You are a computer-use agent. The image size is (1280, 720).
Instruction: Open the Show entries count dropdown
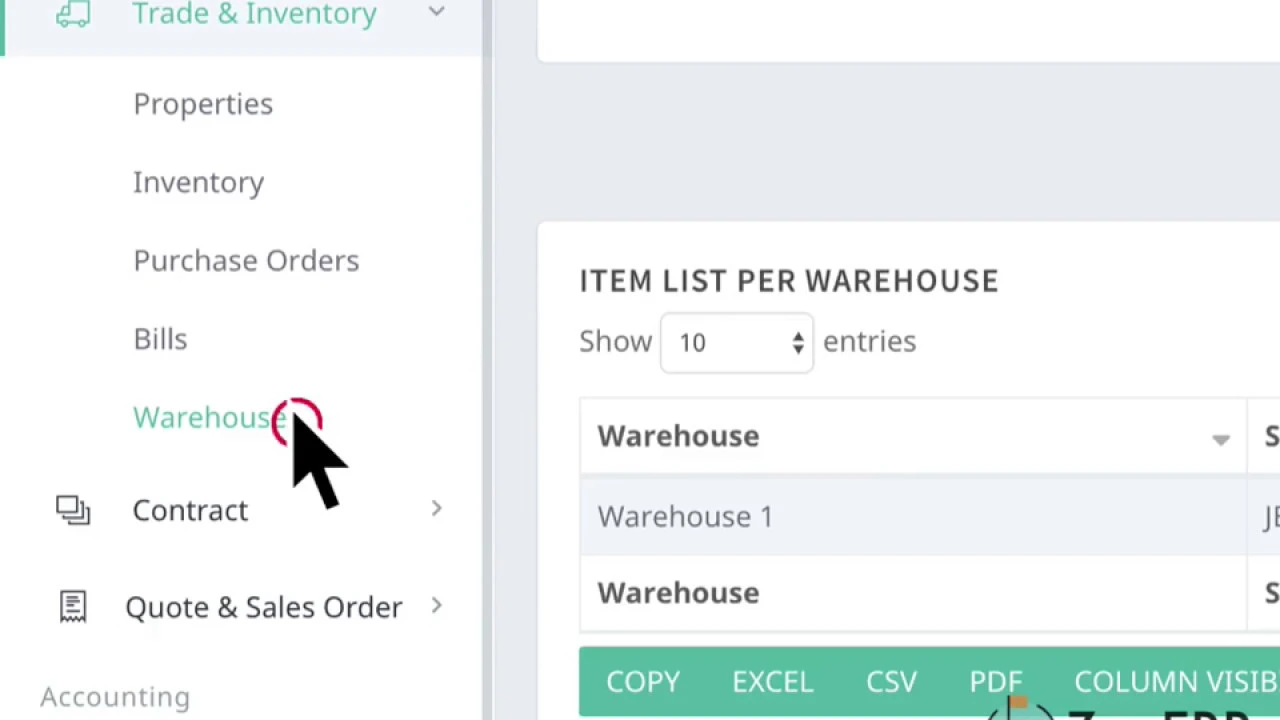click(737, 342)
